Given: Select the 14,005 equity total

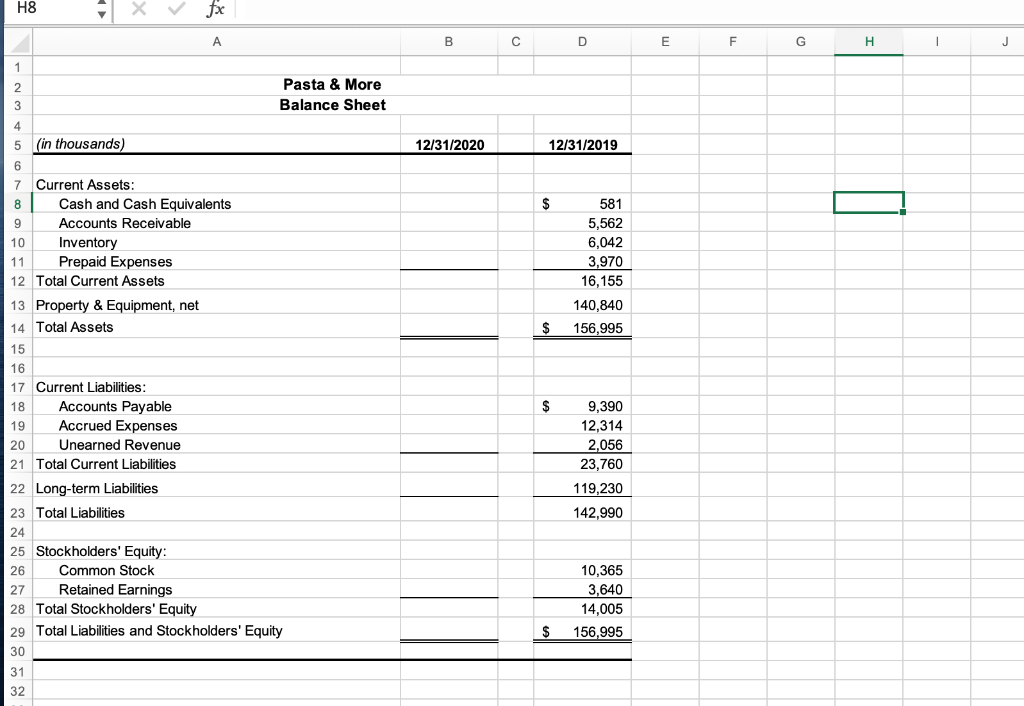Looking at the screenshot, I should [x=583, y=609].
